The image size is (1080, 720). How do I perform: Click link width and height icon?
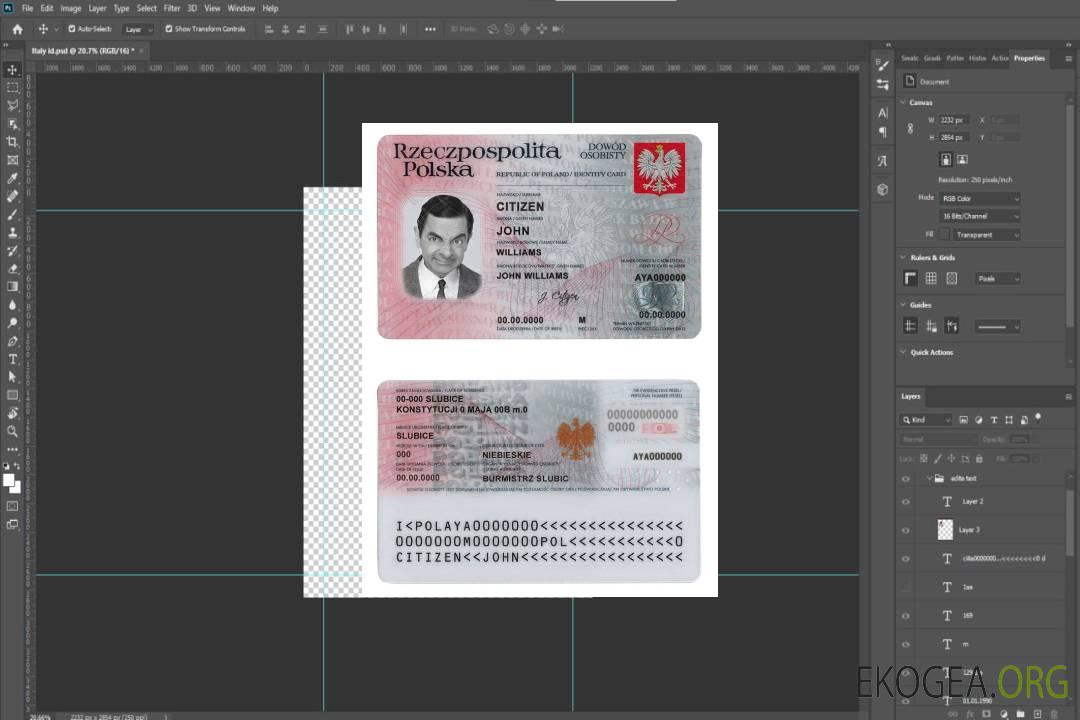pyautogui.click(x=911, y=129)
